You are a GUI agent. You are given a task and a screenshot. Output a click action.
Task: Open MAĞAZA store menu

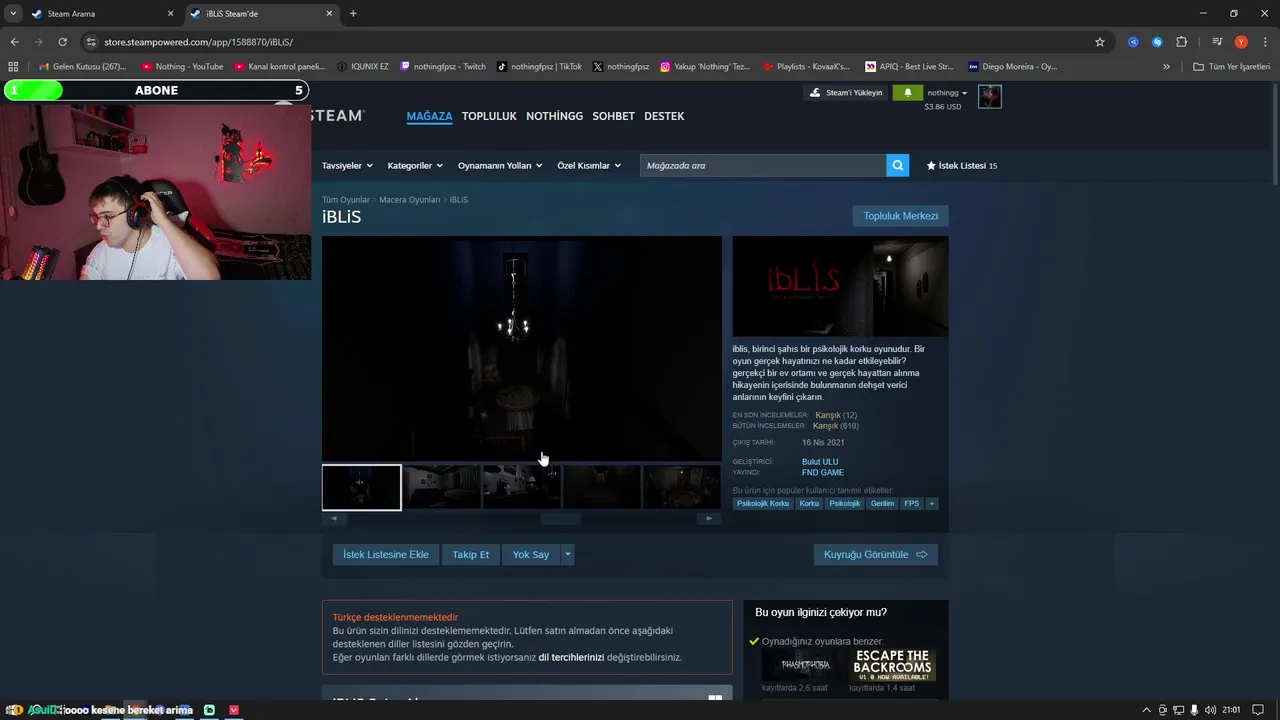click(429, 116)
